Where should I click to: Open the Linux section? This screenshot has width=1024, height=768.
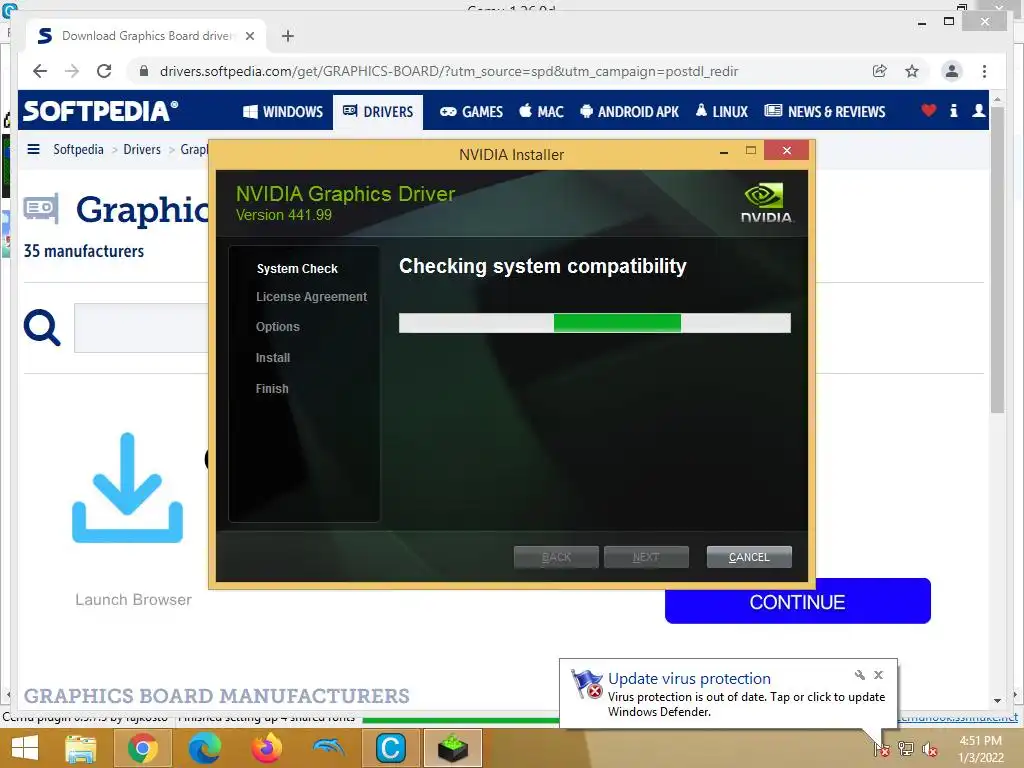click(x=722, y=112)
